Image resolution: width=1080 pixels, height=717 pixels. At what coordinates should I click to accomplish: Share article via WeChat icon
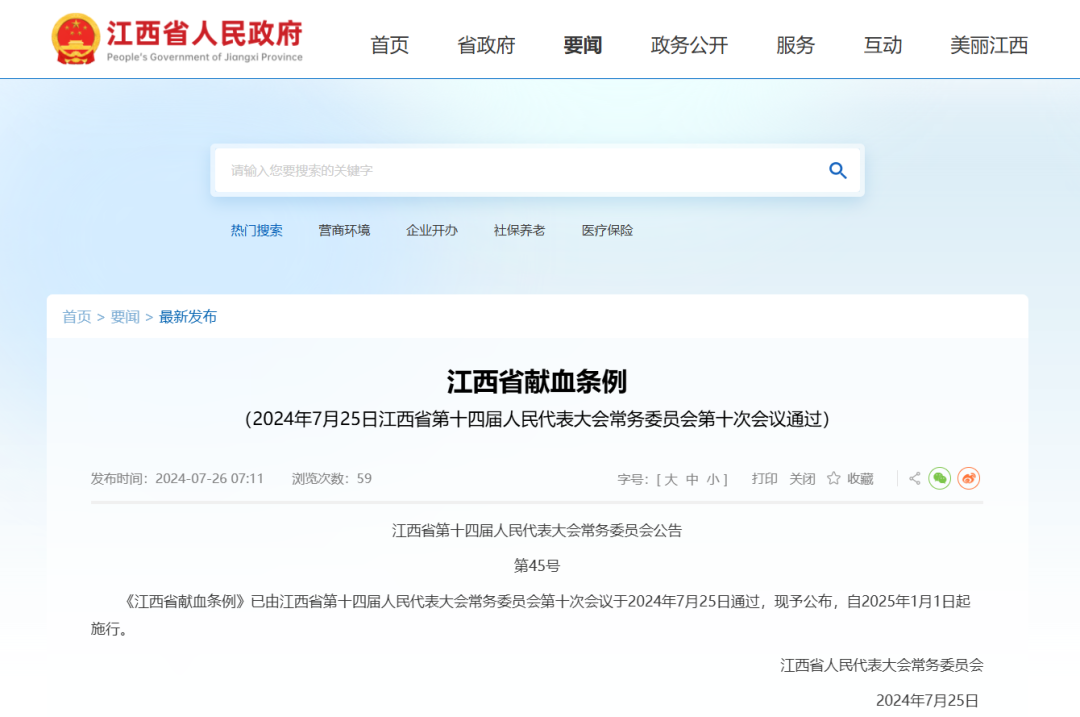pos(939,479)
